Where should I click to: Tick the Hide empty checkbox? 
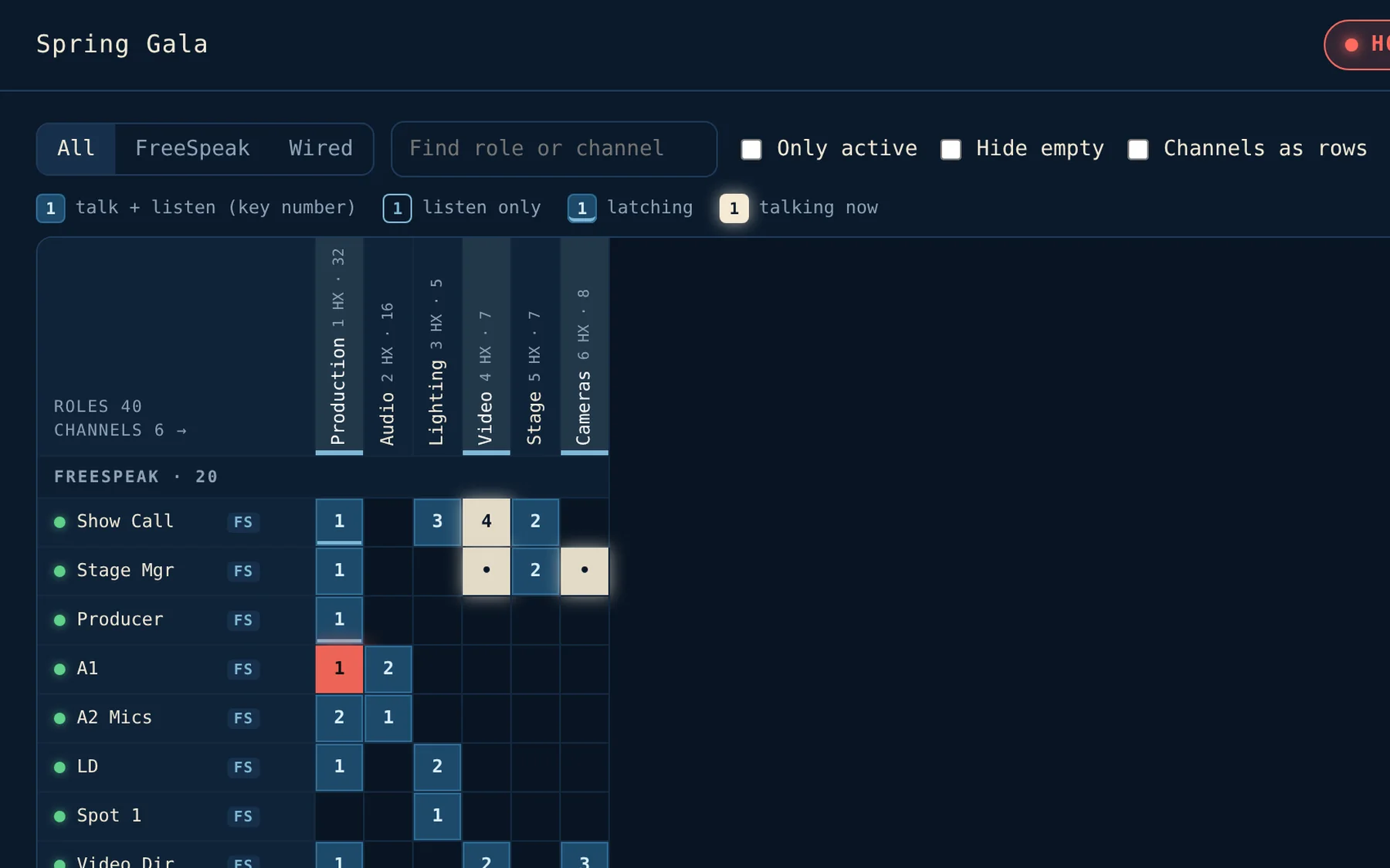[x=951, y=149]
